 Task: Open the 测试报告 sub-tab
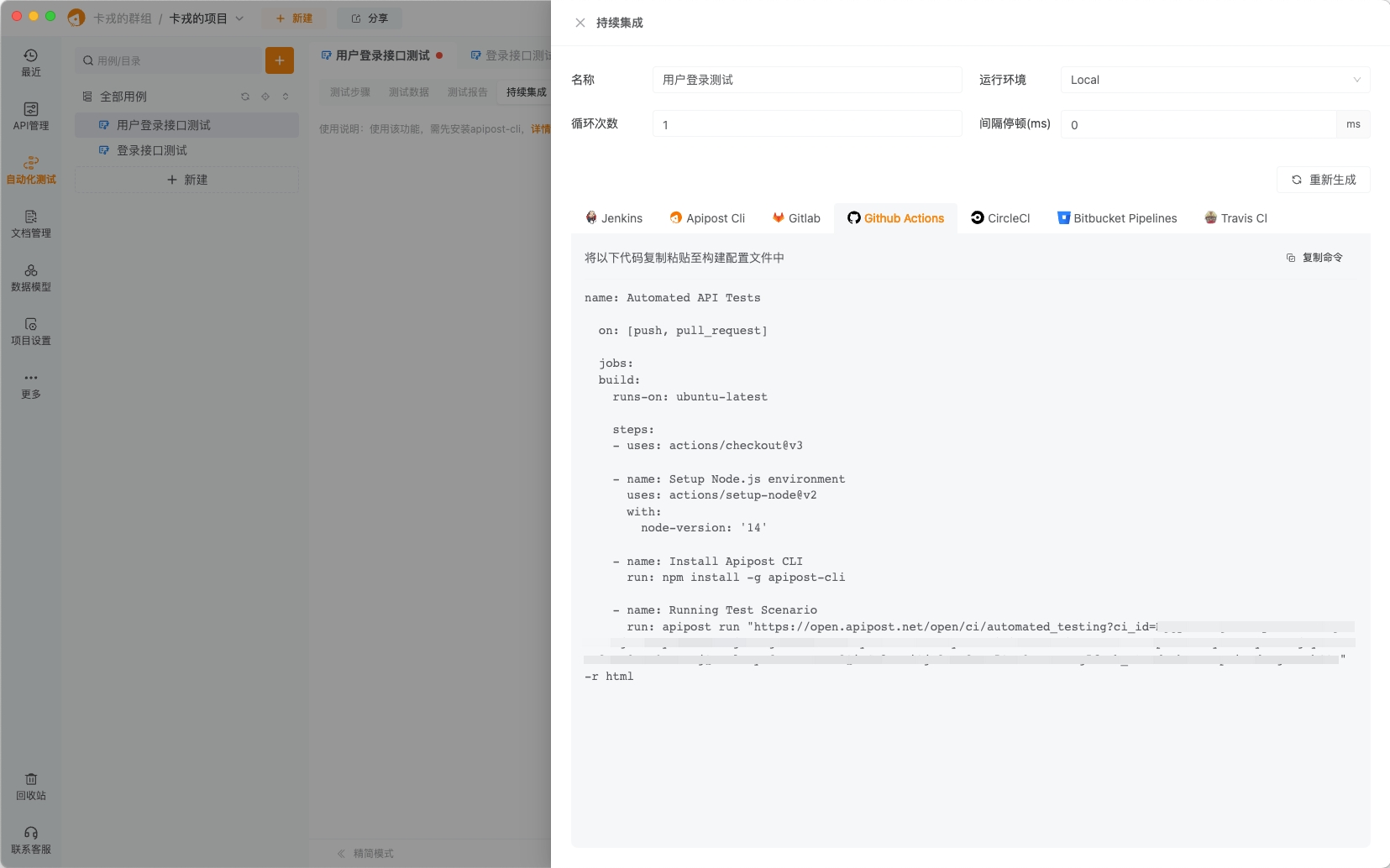[468, 92]
